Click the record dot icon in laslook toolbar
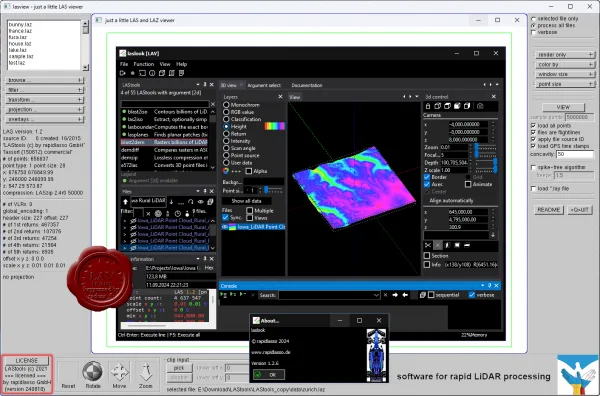Screen dimensions: 600x396 coord(133,73)
